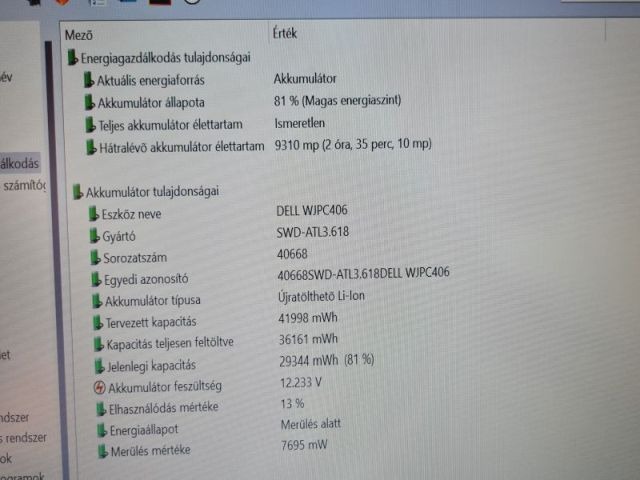Image resolution: width=640 pixels, height=480 pixels.
Task: Click the value '29344 mWh (81 %)'
Action: click(327, 360)
